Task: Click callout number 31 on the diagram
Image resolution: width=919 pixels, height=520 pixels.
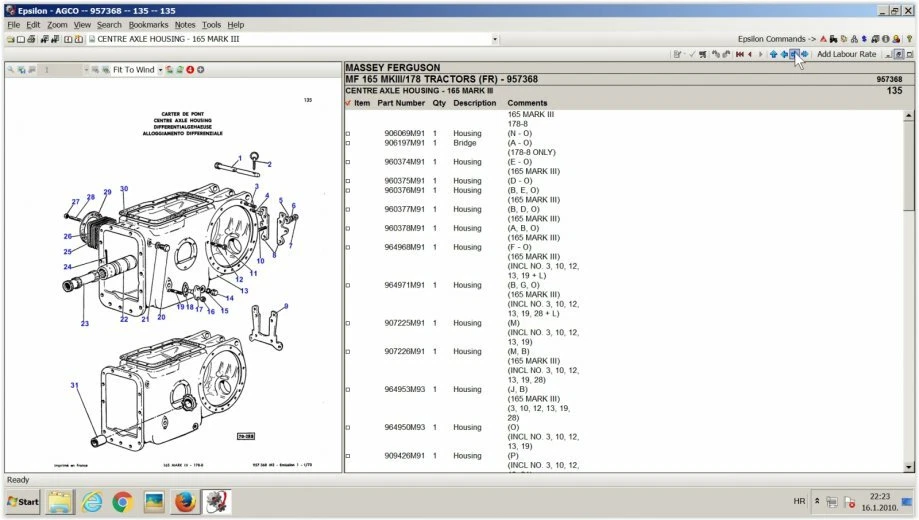Action: pyautogui.click(x=74, y=385)
